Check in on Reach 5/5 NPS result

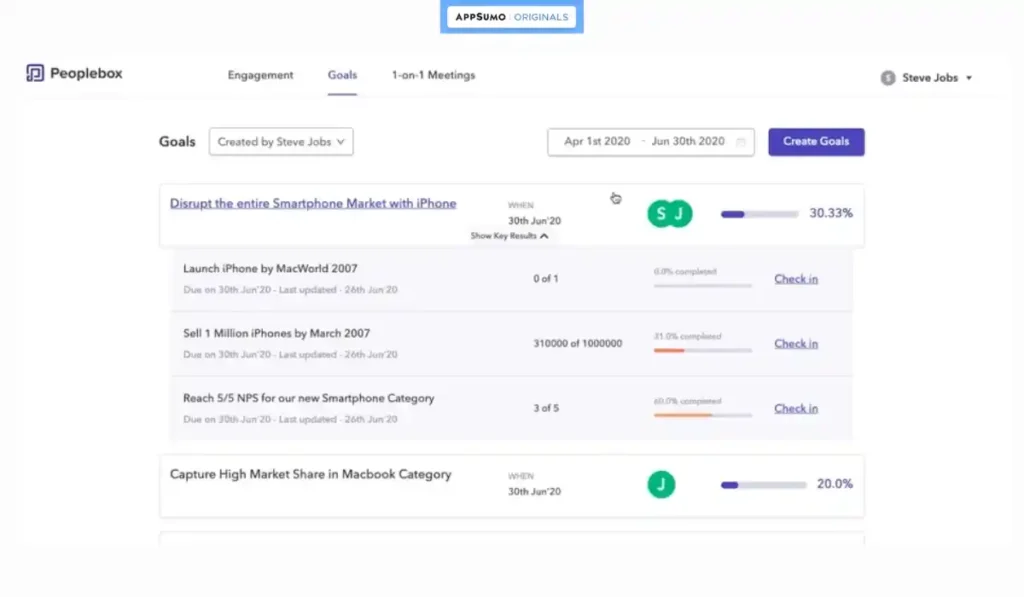[795, 408]
